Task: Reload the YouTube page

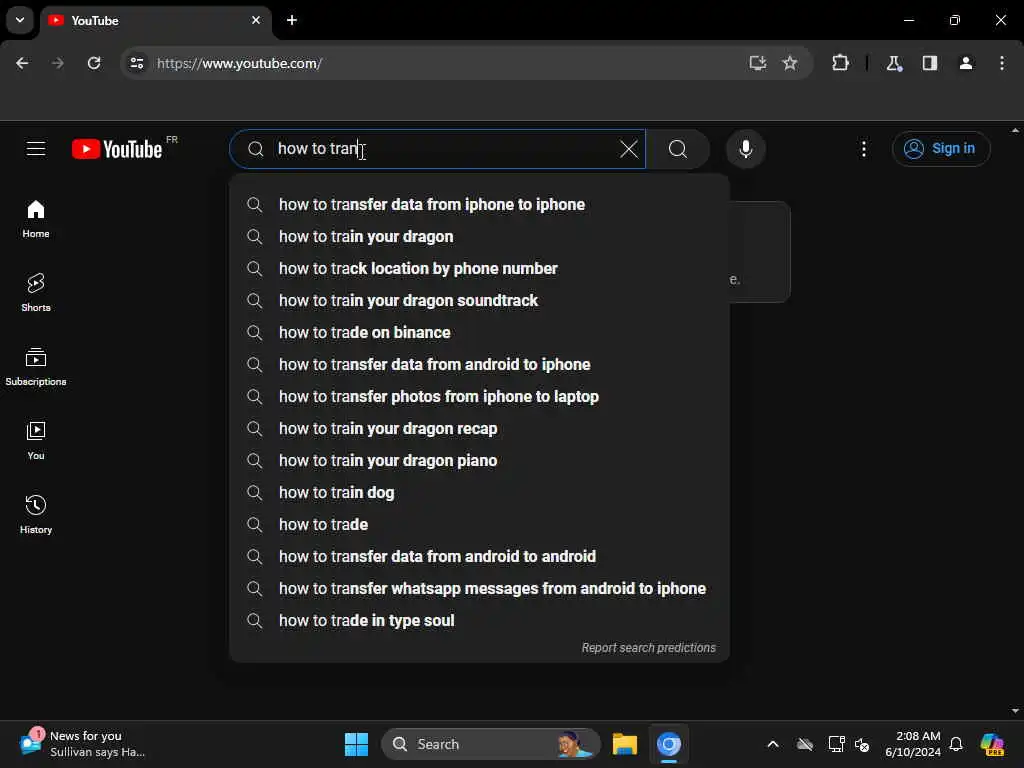Action: point(94,63)
